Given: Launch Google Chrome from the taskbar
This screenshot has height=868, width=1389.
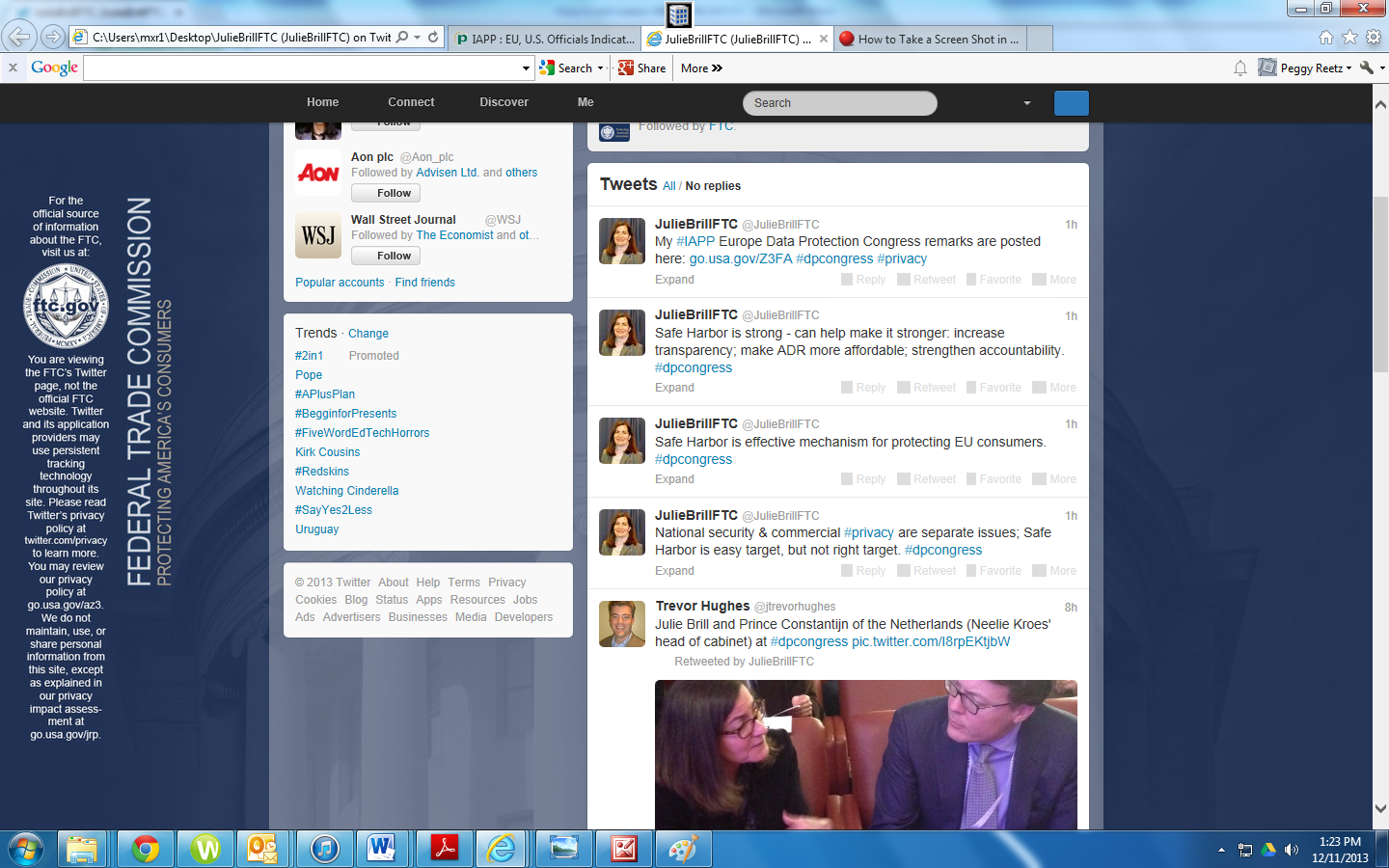Looking at the screenshot, I should [146, 849].
